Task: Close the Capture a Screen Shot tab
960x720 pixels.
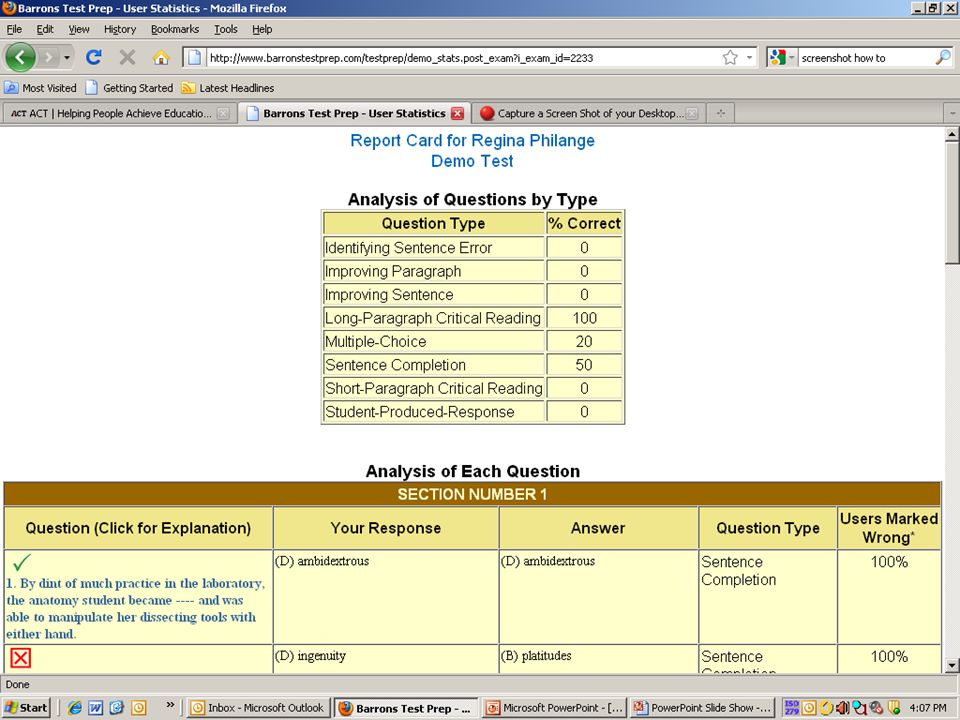Action: [692, 113]
